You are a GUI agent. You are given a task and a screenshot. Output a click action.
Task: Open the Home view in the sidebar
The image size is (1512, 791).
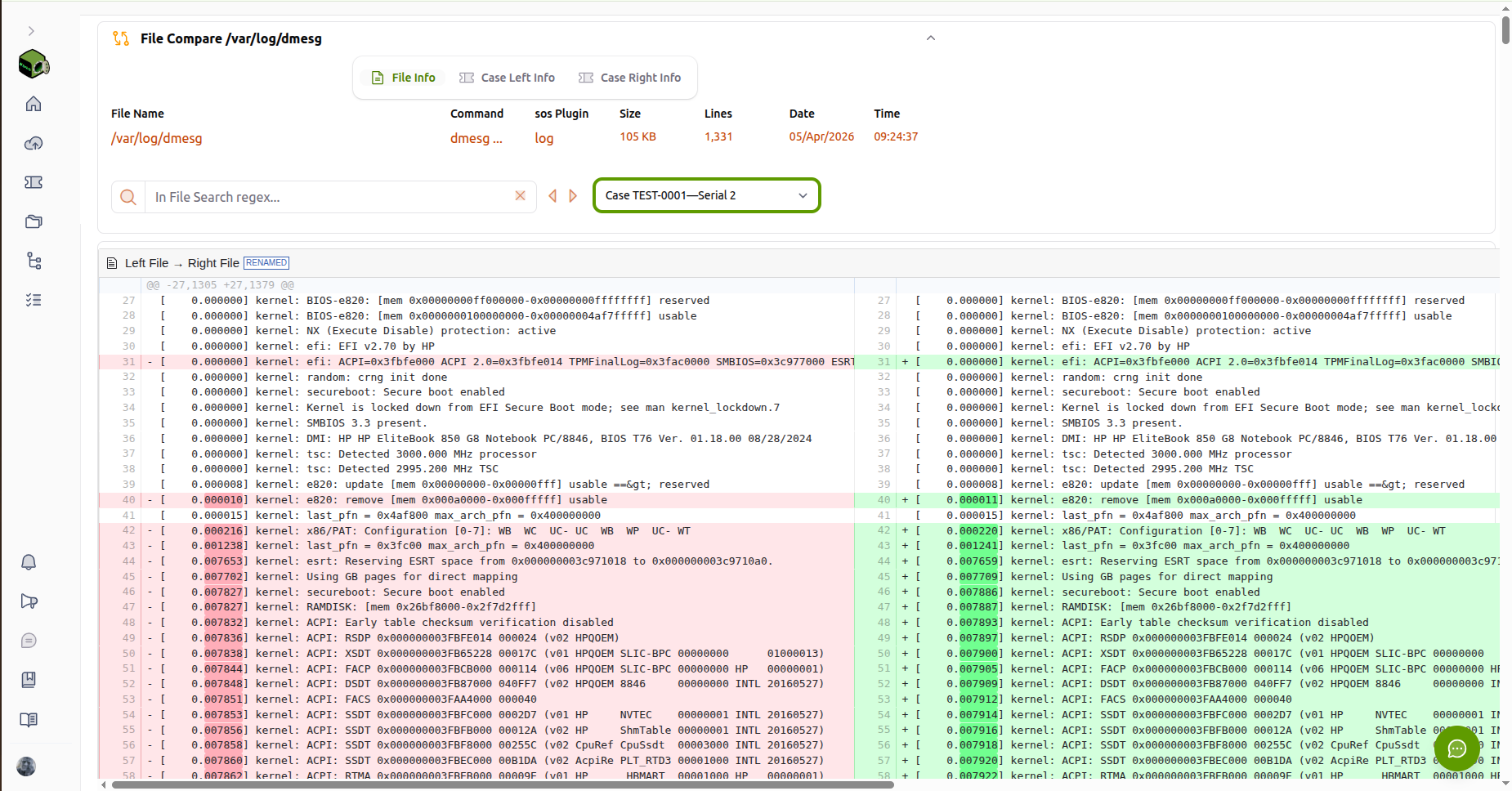[33, 104]
